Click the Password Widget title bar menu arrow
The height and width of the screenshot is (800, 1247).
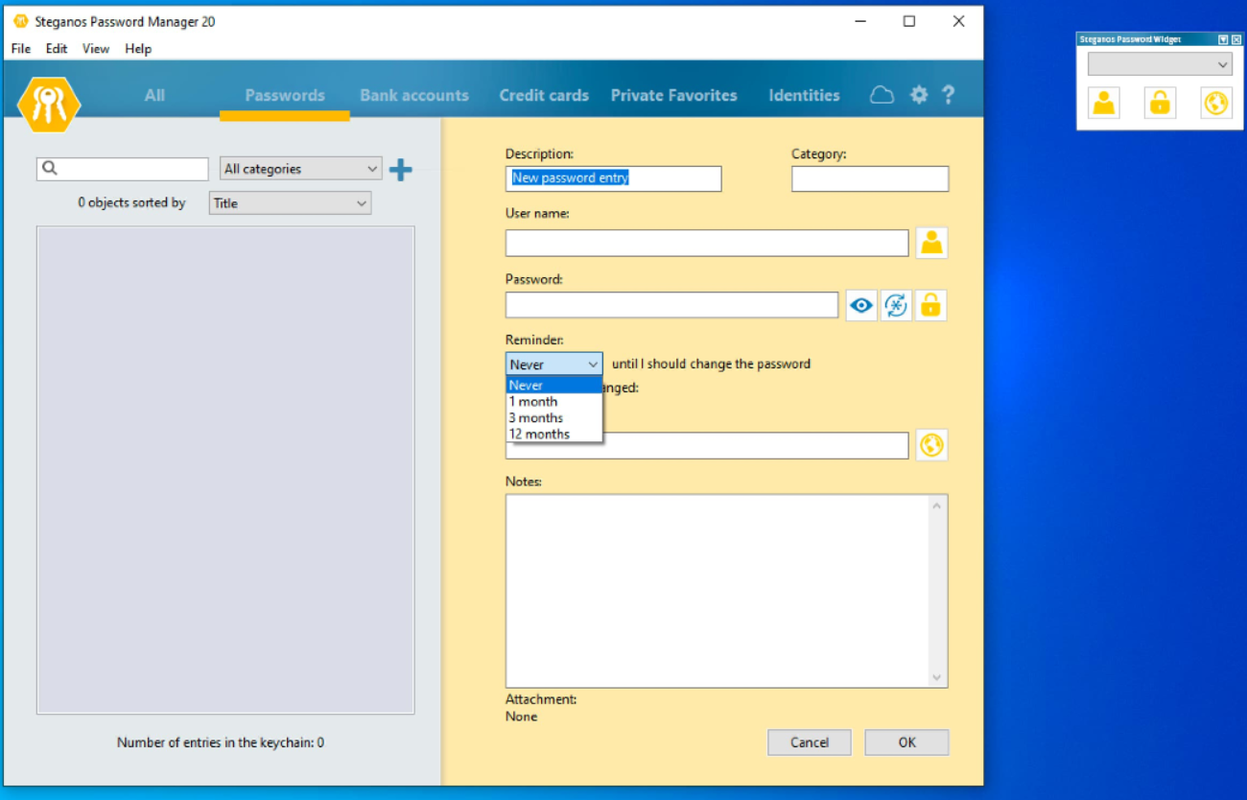1223,39
